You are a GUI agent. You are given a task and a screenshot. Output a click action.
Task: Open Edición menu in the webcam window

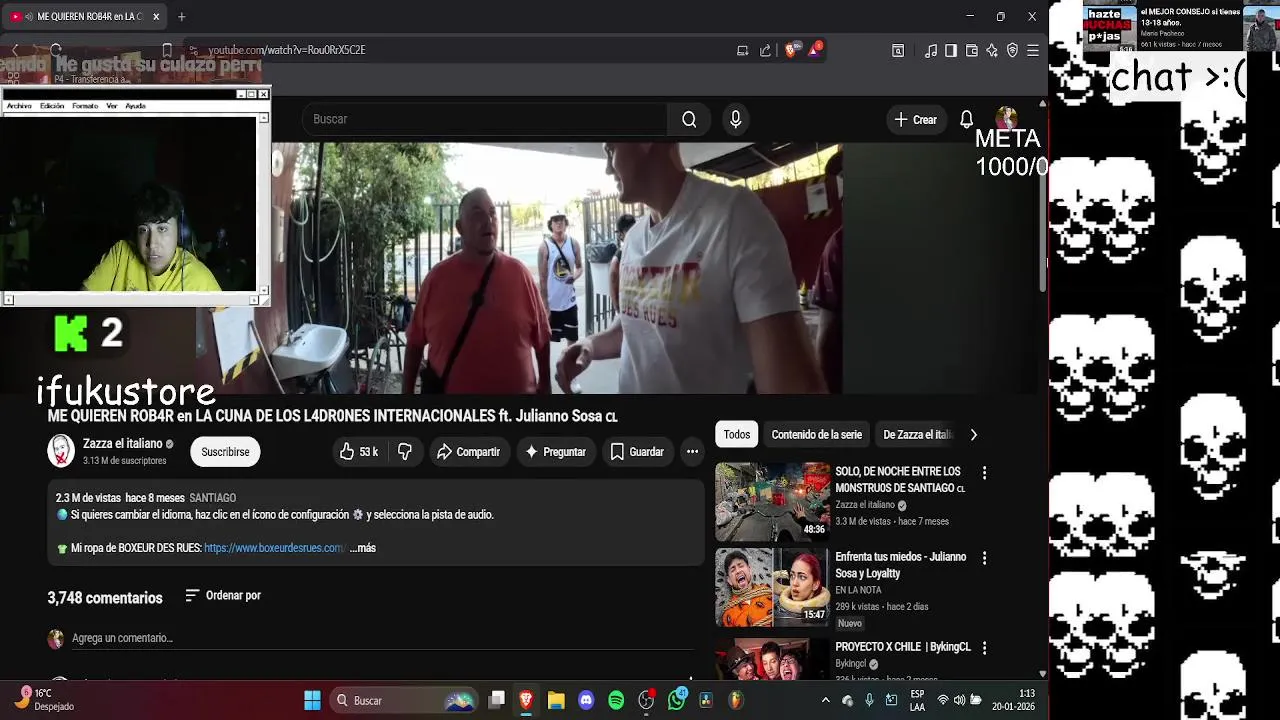52,106
